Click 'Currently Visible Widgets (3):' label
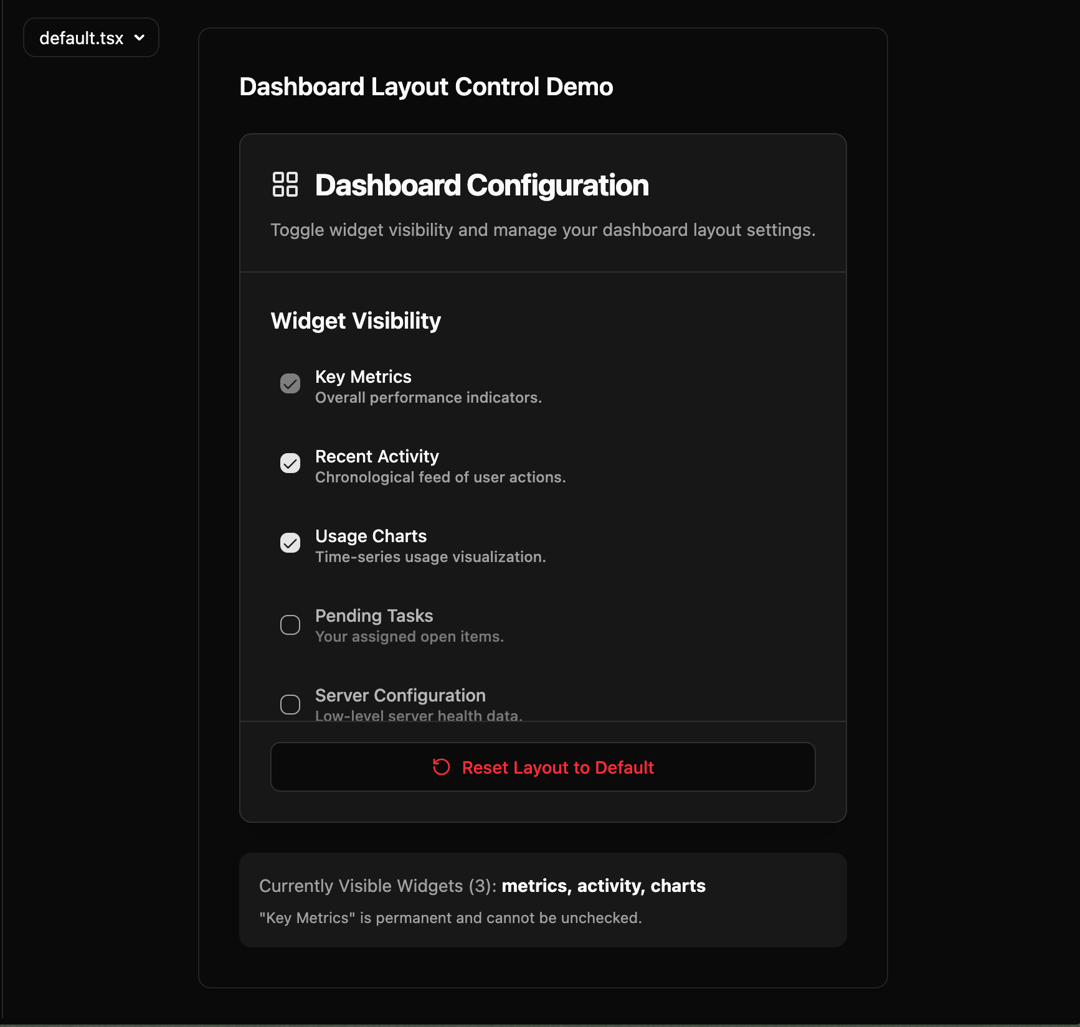Screen dimensions: 1080x1027 pyautogui.click(x=377, y=886)
